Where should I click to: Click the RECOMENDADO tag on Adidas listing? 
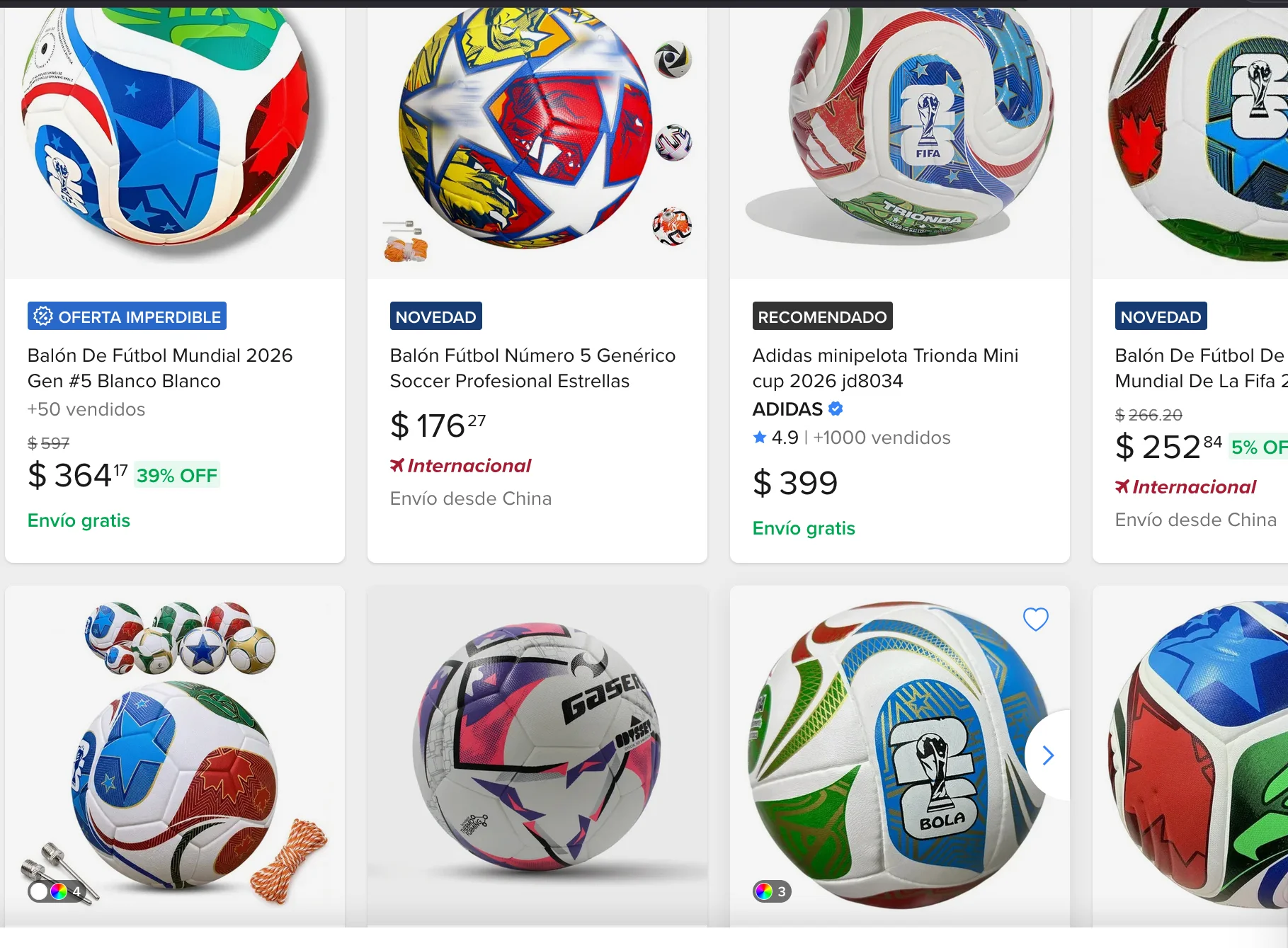822,316
